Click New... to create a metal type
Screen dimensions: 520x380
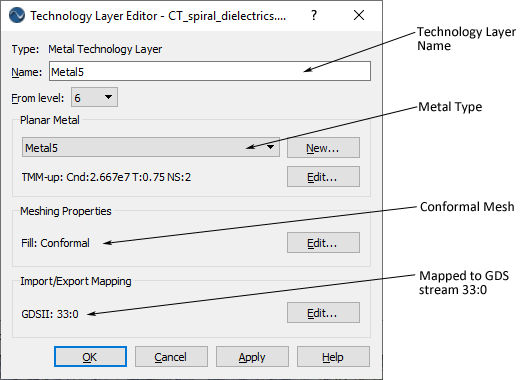[x=323, y=148]
